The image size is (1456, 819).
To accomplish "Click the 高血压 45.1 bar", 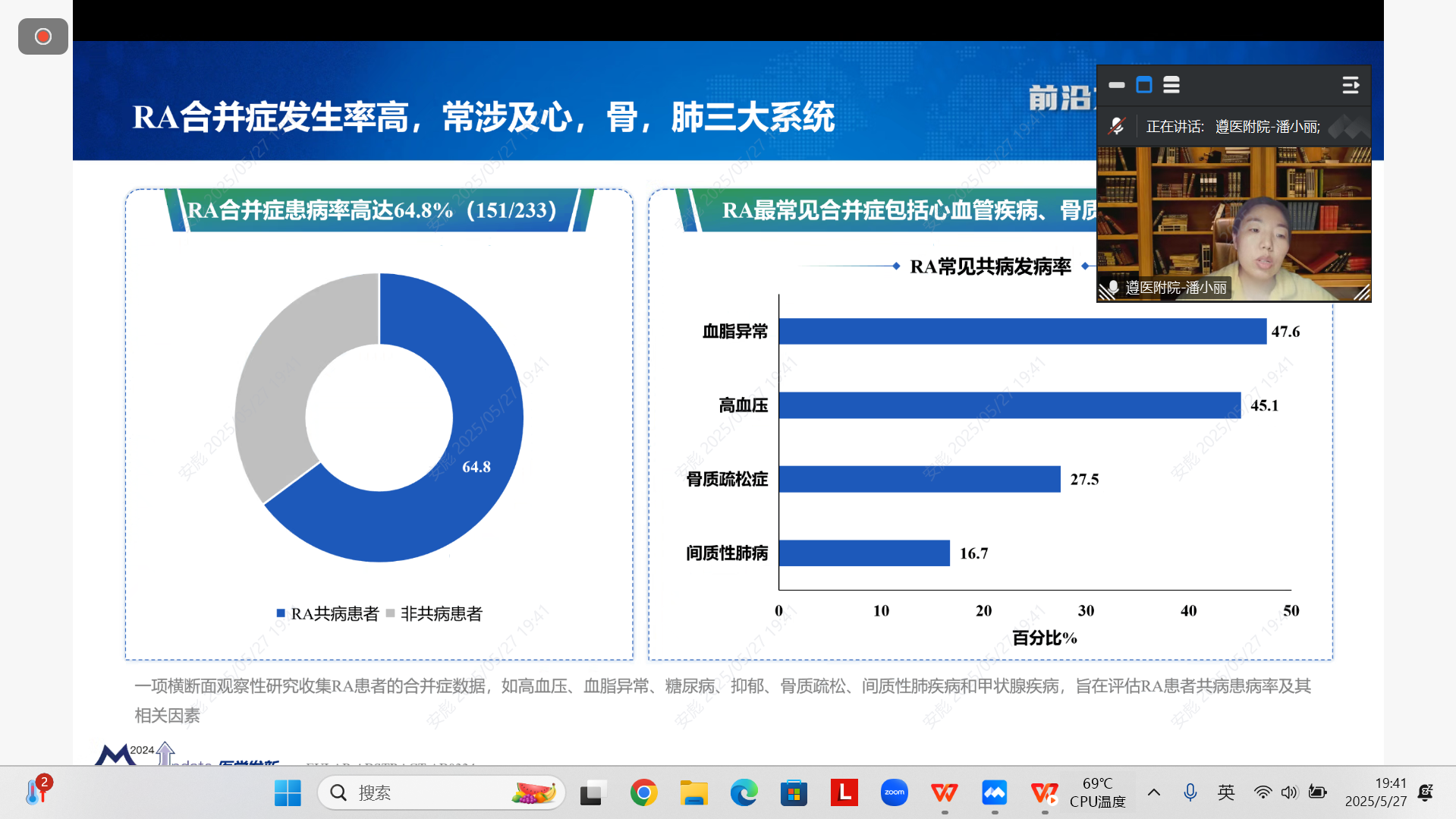I will 1010,405.
